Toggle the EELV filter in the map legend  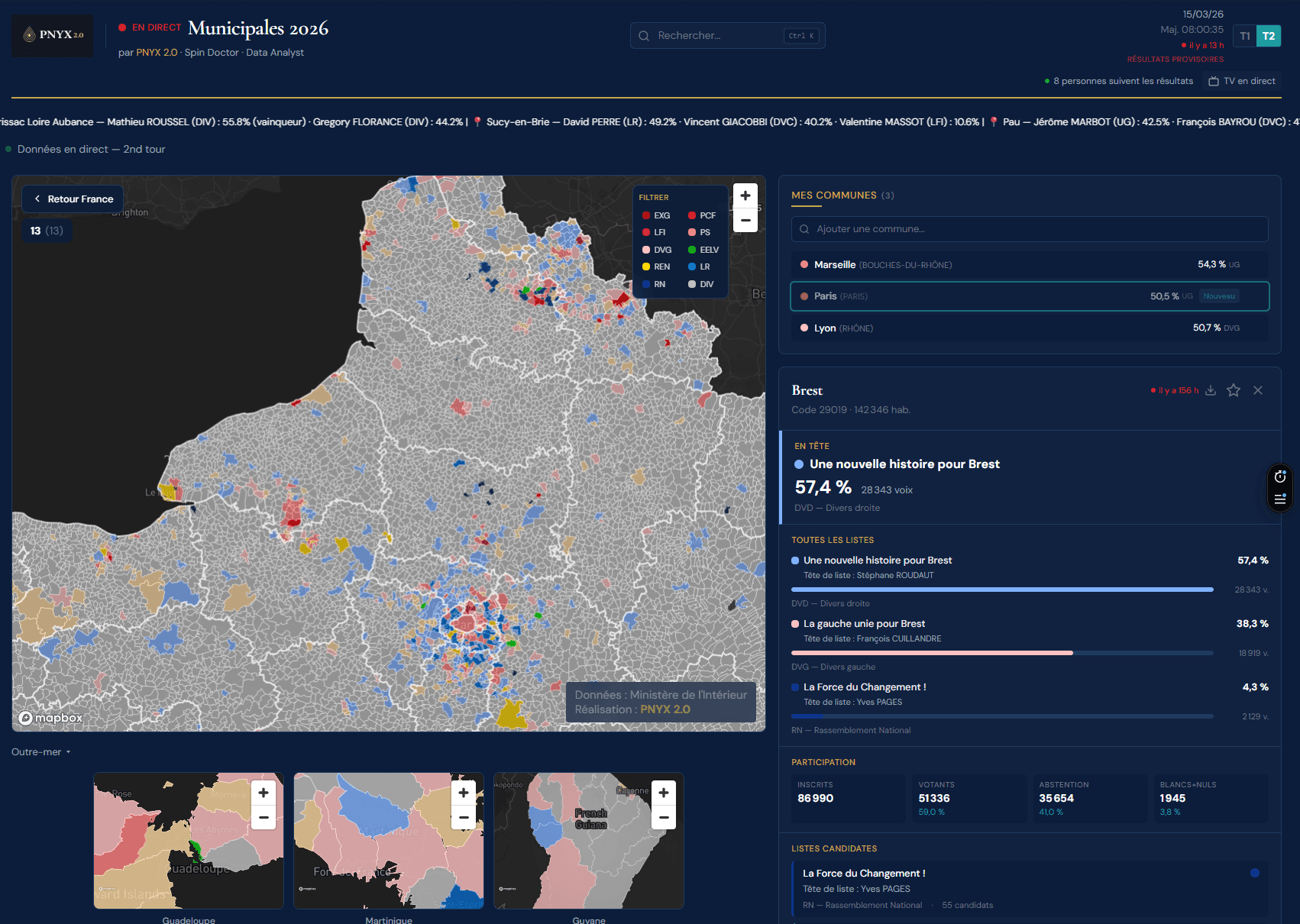pos(701,249)
